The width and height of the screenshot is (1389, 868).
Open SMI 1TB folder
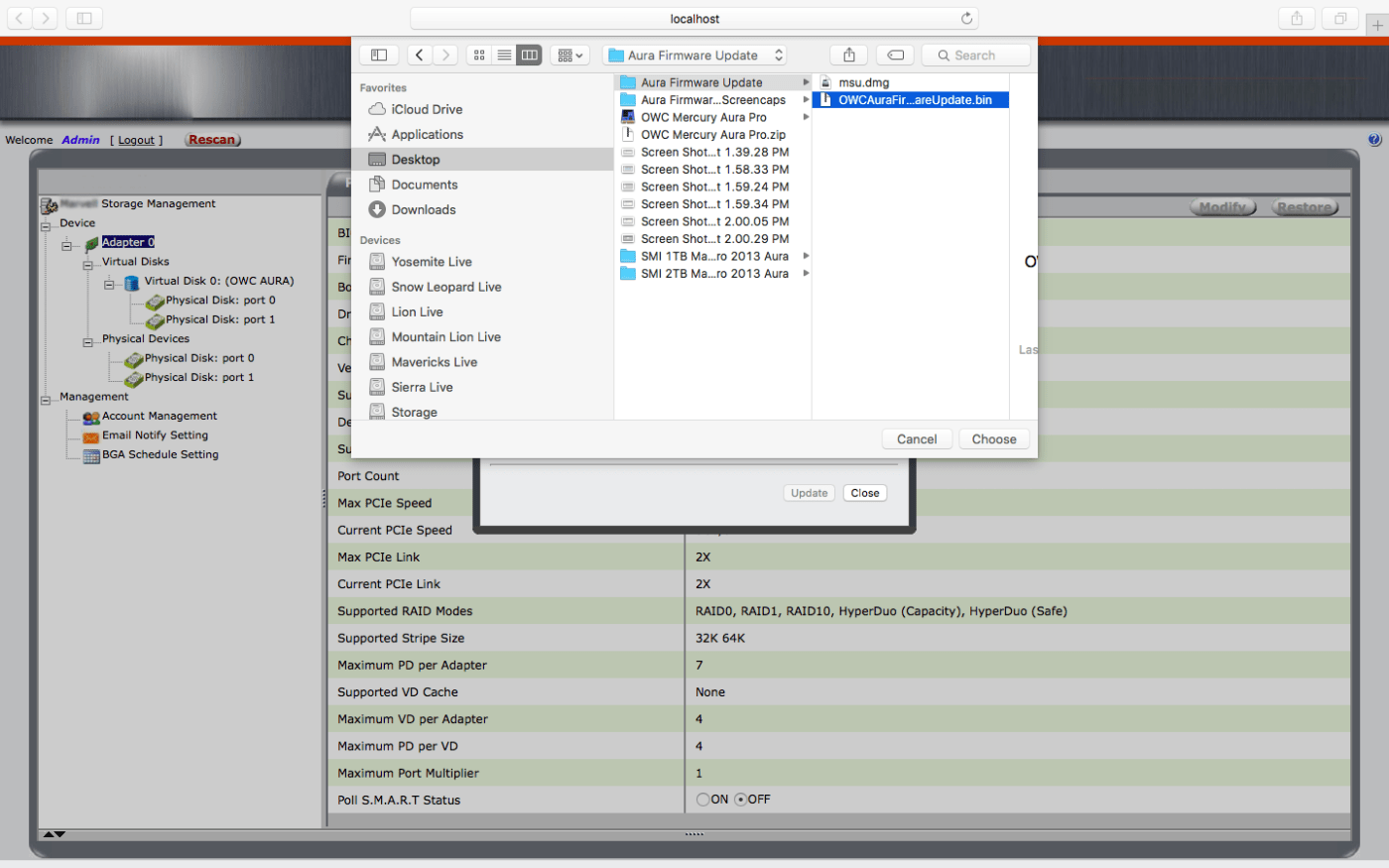click(713, 256)
